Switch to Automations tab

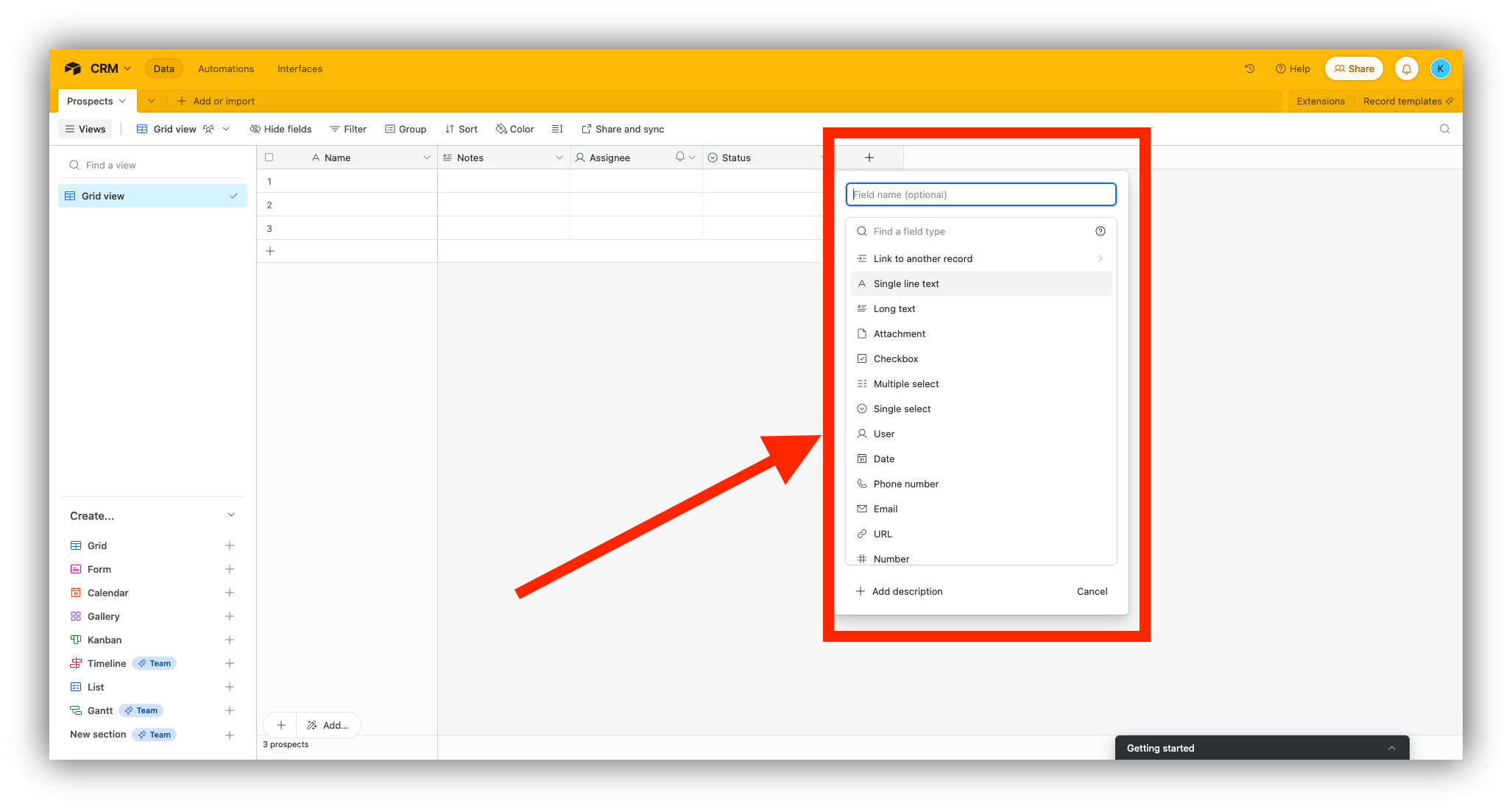225,68
